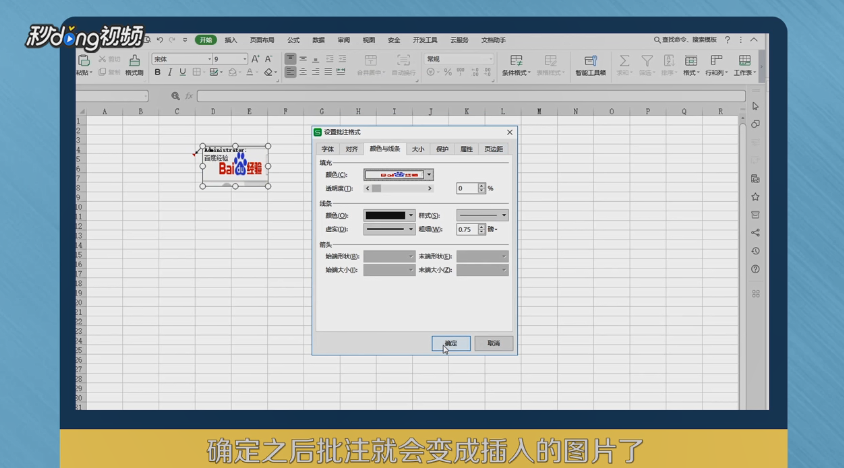The height and width of the screenshot is (468, 844).
Task: Toggle italic formatting in the ribbon
Action: (170, 72)
